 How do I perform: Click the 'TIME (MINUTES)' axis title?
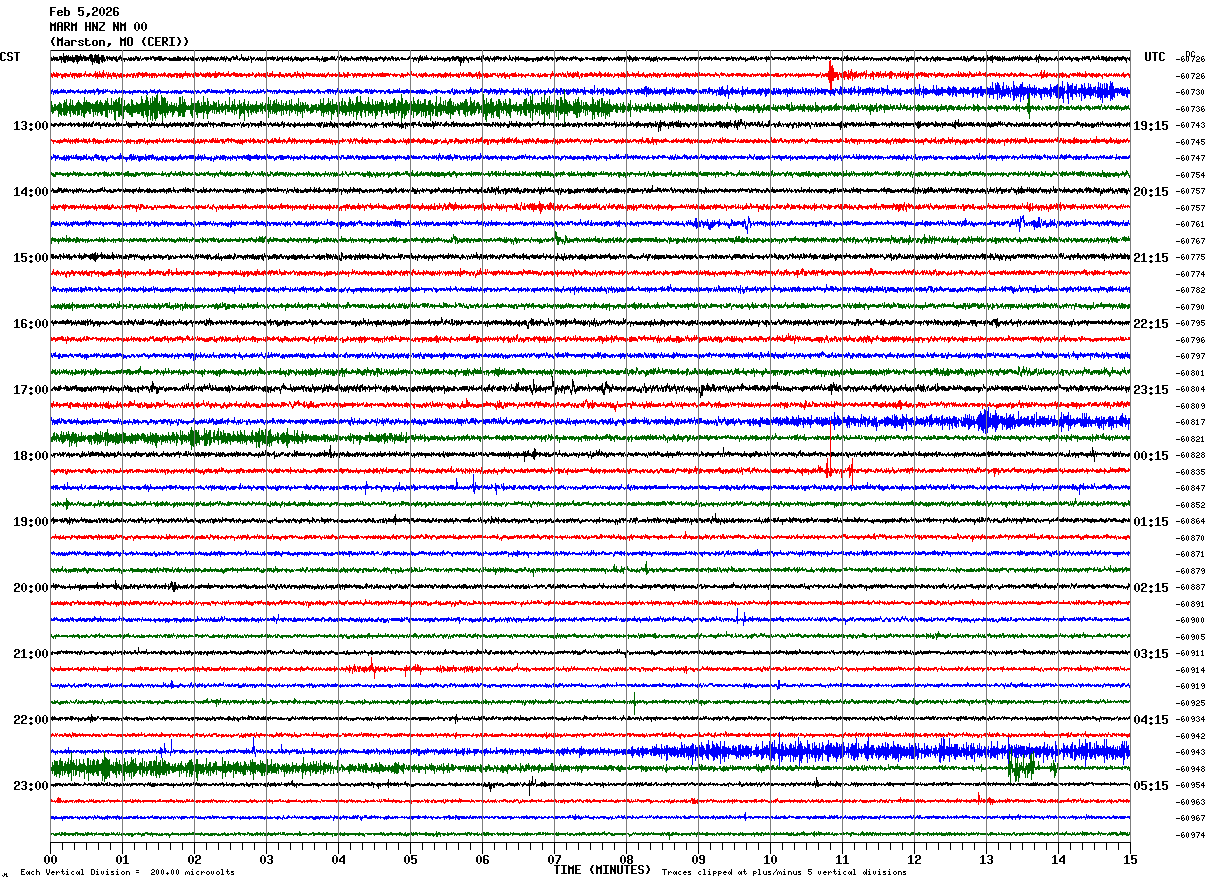tap(602, 870)
